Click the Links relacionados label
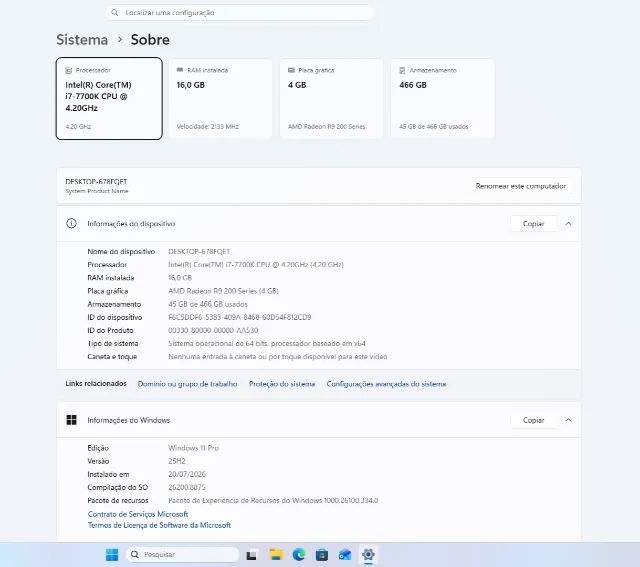Screen dimensions: 640x567 coord(96,383)
